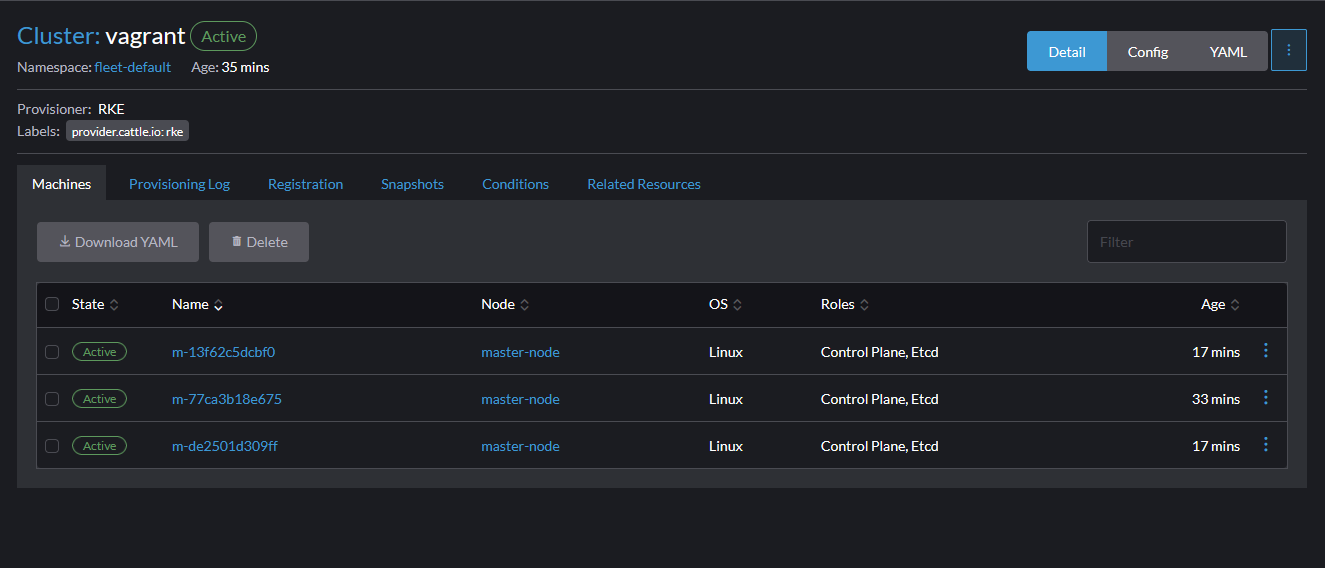Open the Snapshots tab
Screen dimensions: 1325x568
412,184
